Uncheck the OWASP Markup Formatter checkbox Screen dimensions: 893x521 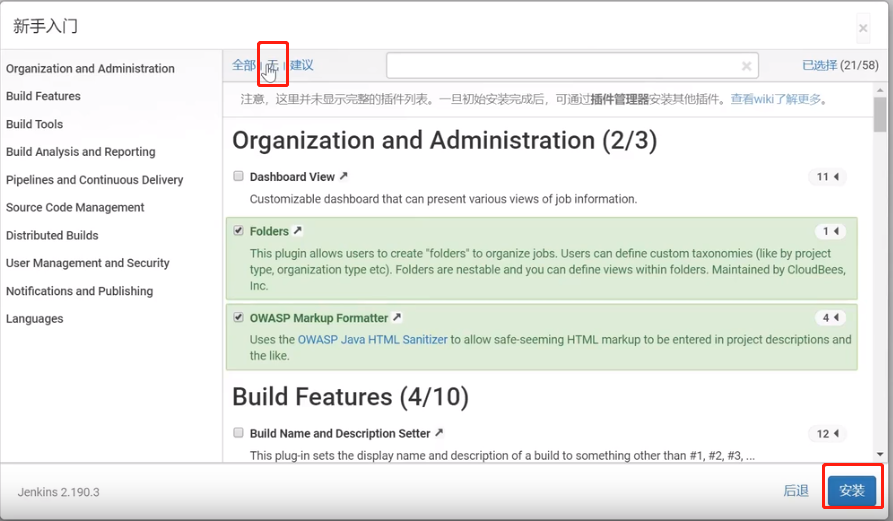(239, 317)
